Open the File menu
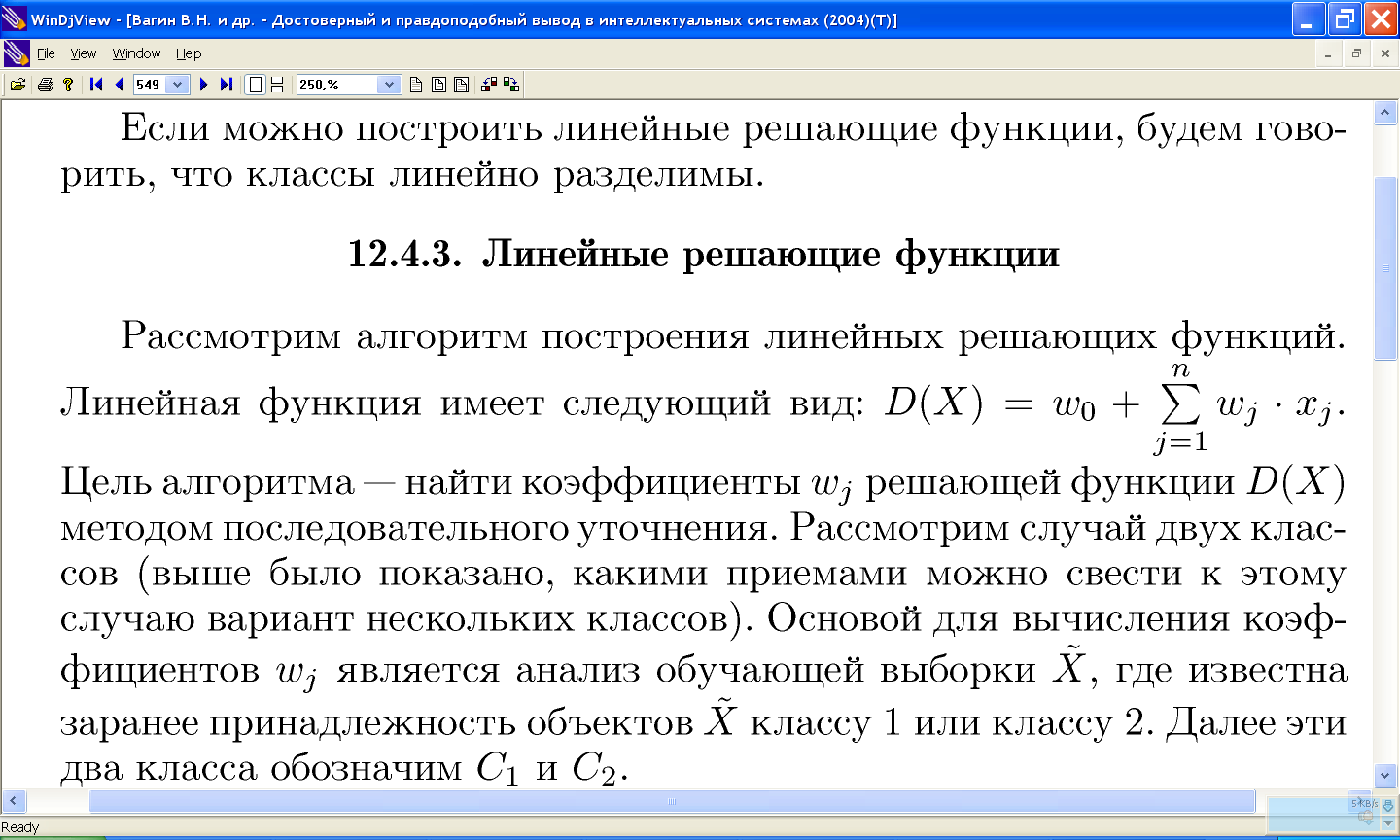 click(x=46, y=53)
